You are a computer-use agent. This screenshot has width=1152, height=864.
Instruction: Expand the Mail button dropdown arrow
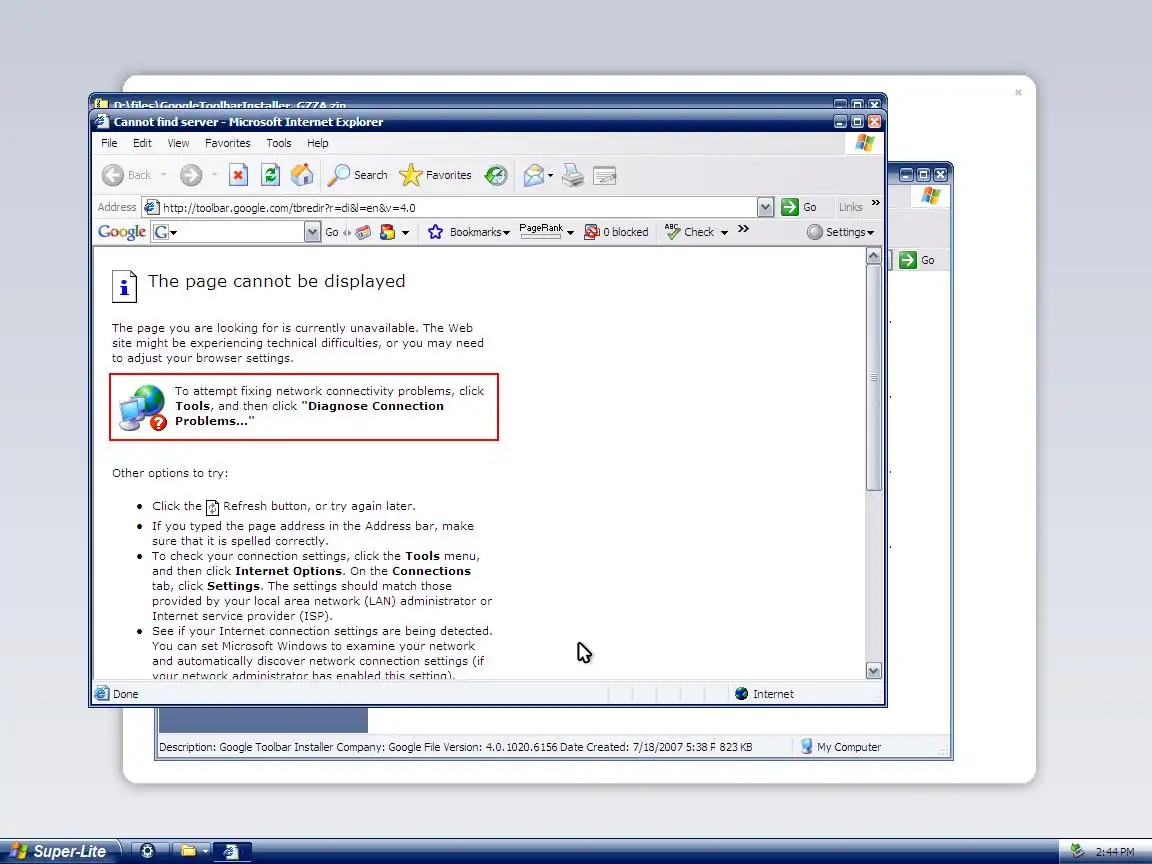[x=550, y=175]
